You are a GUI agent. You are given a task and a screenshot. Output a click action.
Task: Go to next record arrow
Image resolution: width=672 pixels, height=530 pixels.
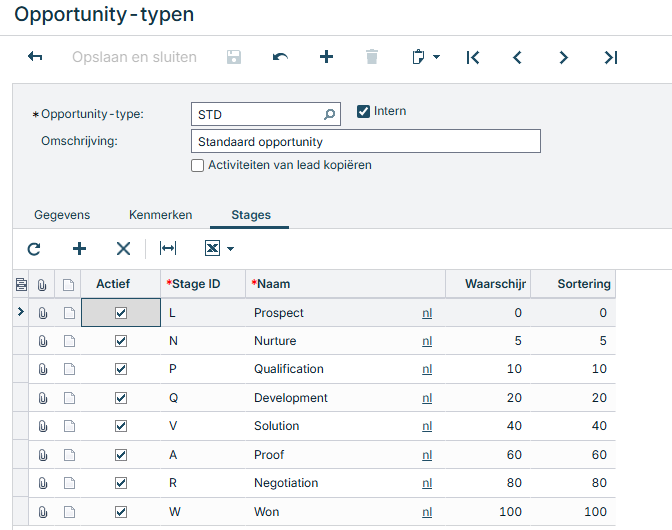(x=564, y=58)
